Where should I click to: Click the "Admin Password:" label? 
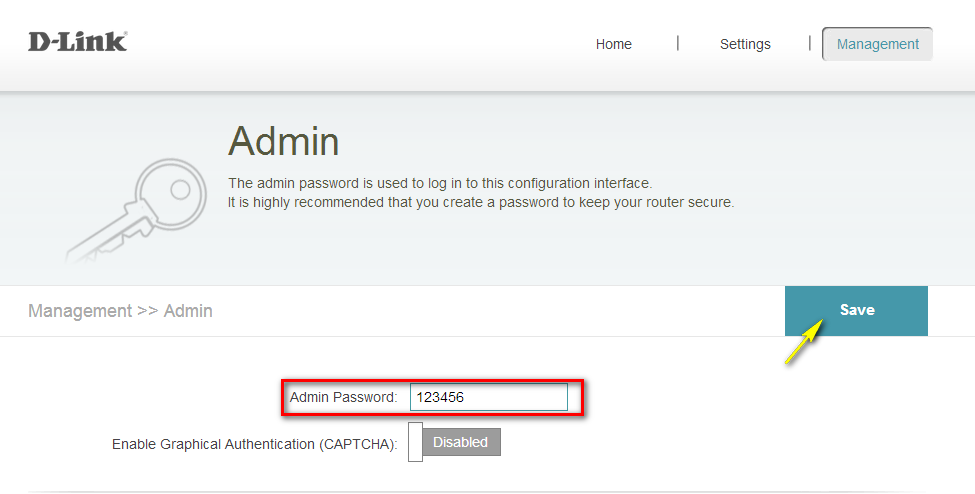(343, 397)
